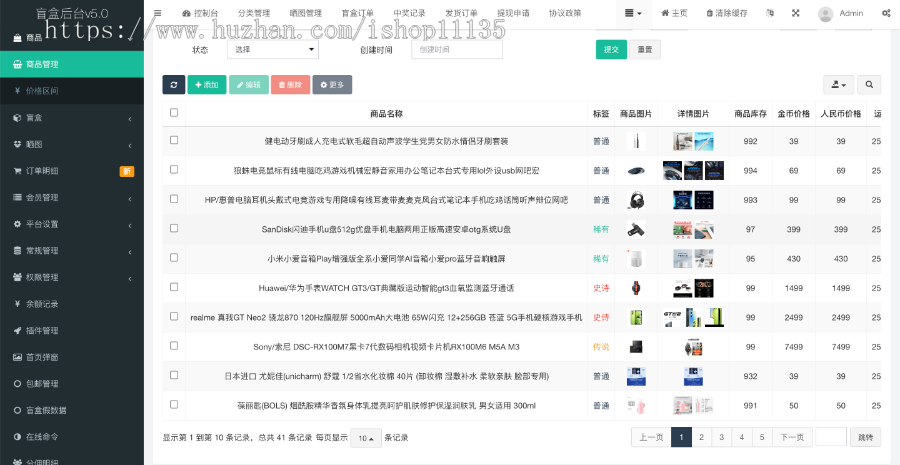900x465 pixels.
Task: Click product image of HP headset row
Action: click(636, 200)
